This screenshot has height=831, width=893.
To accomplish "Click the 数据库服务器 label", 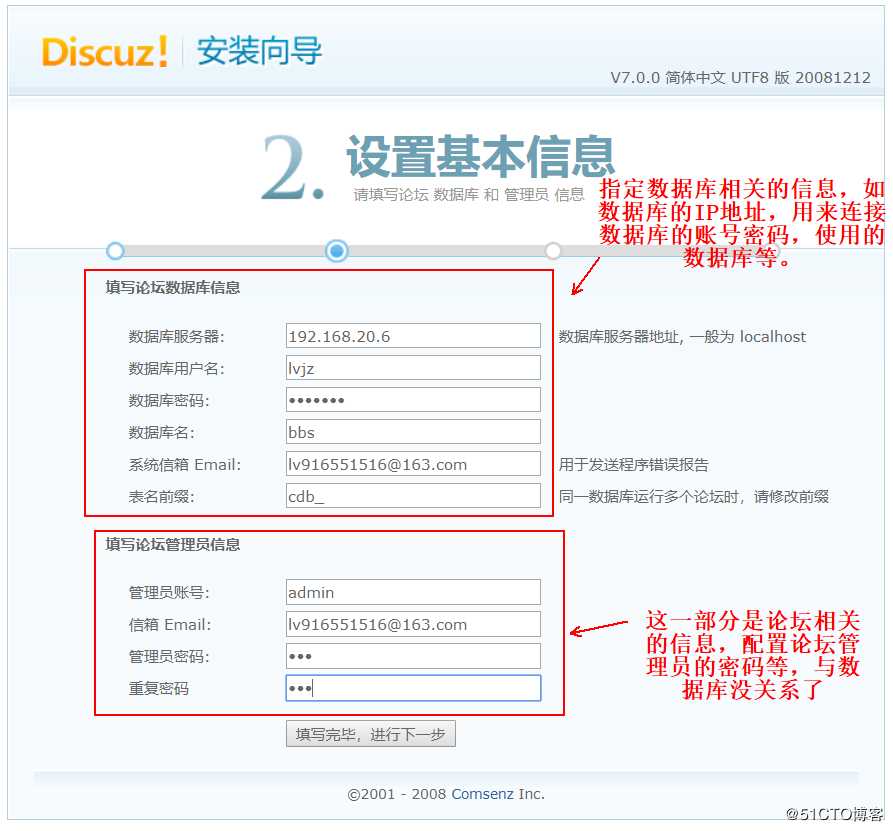I will (177, 337).
